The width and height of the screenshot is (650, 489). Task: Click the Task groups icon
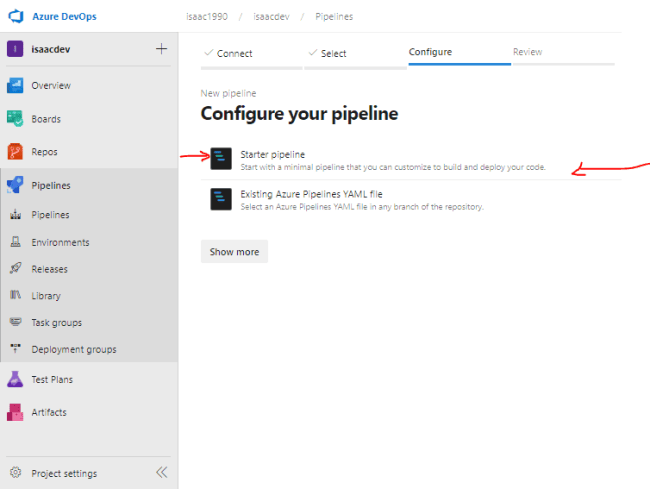point(15,322)
